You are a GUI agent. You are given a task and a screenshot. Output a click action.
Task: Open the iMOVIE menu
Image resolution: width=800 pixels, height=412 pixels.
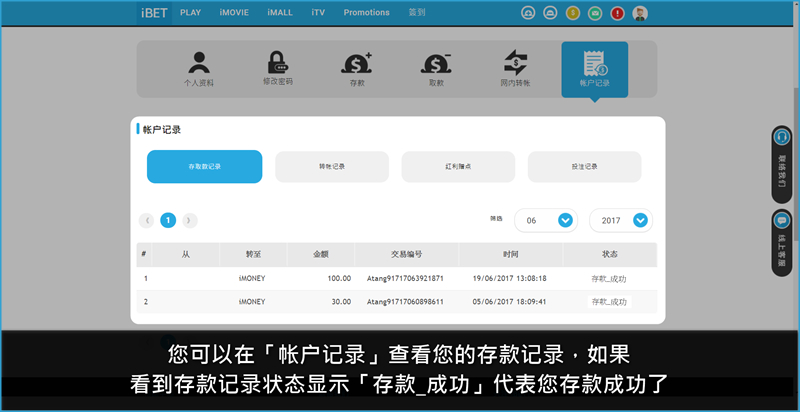pyautogui.click(x=234, y=13)
